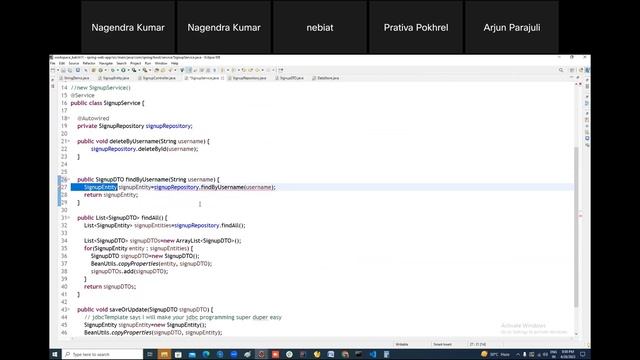The image size is (640, 360).
Task: Select the nebiat participant tile
Action: pyautogui.click(x=320, y=27)
